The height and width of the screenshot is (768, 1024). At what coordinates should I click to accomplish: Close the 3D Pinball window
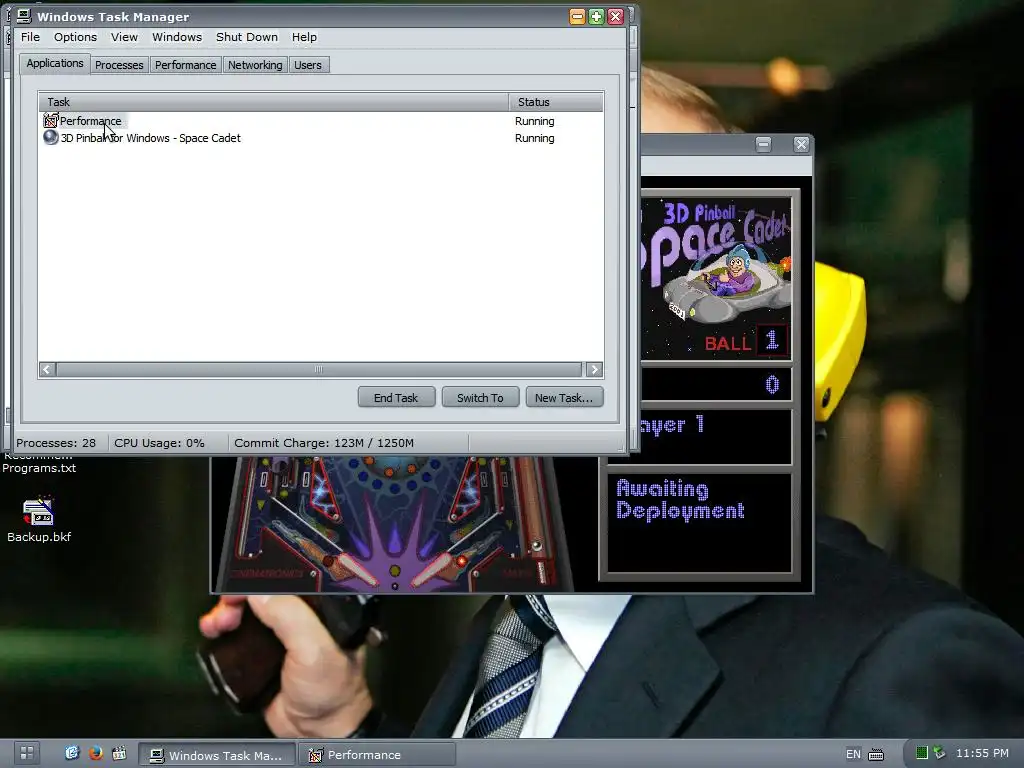coord(801,144)
